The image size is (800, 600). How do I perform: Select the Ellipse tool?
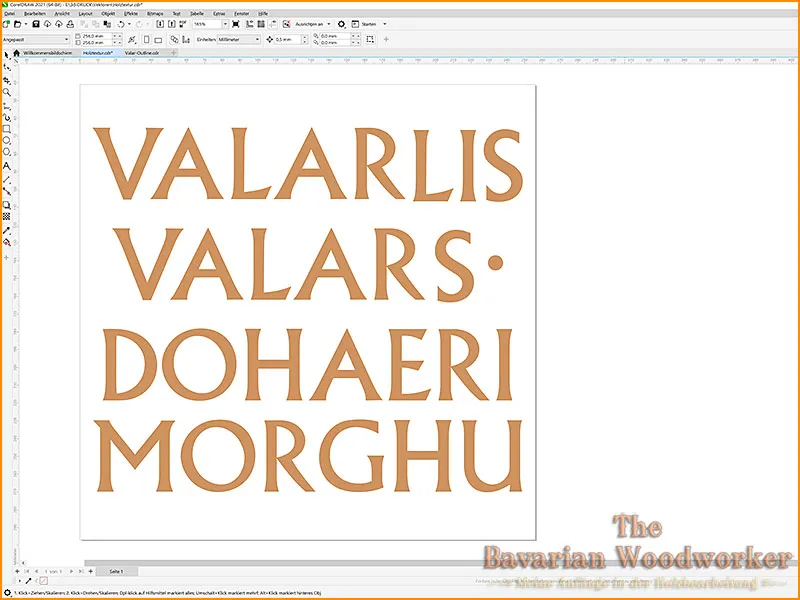point(7,141)
